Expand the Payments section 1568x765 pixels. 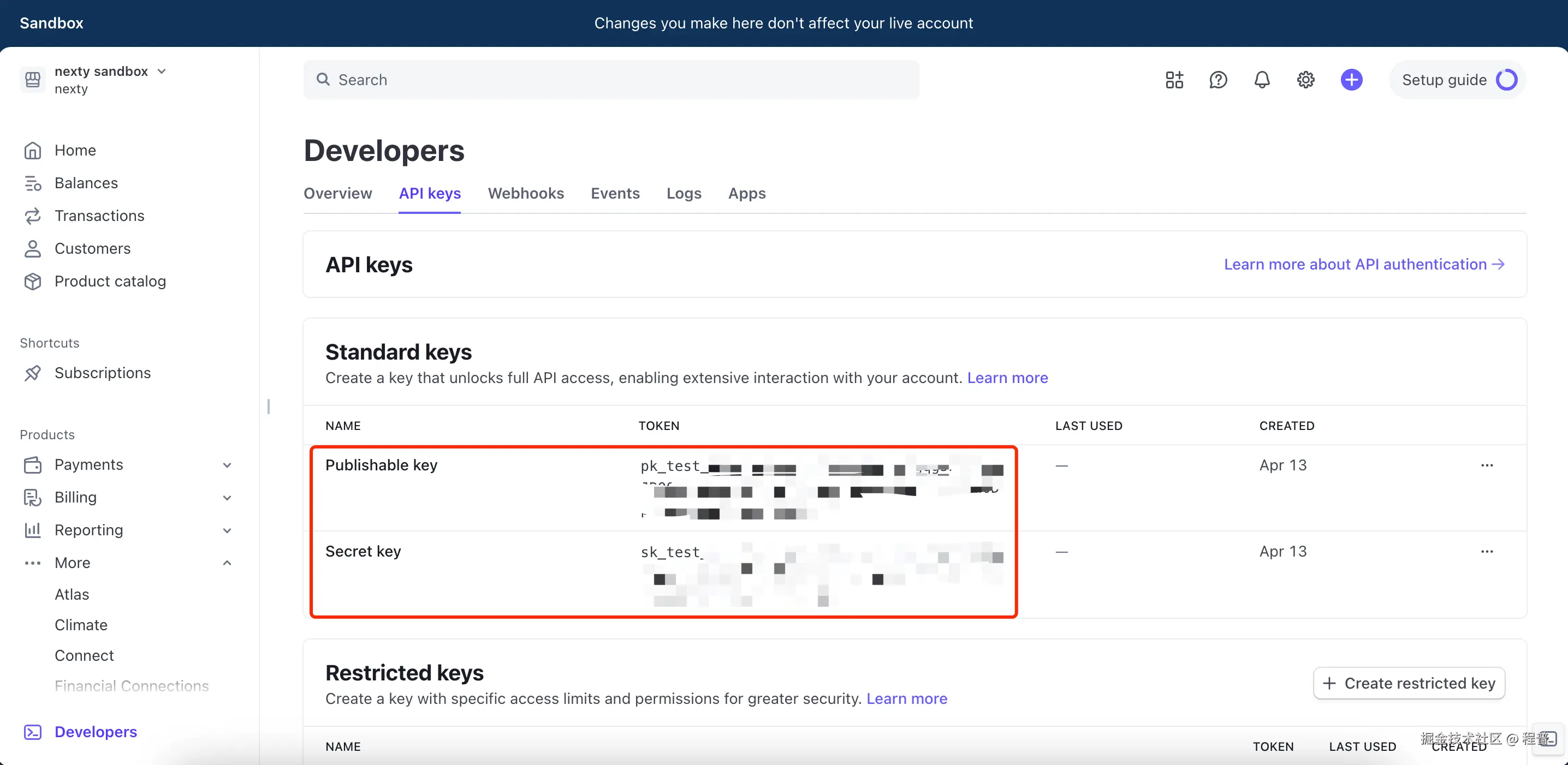point(227,464)
